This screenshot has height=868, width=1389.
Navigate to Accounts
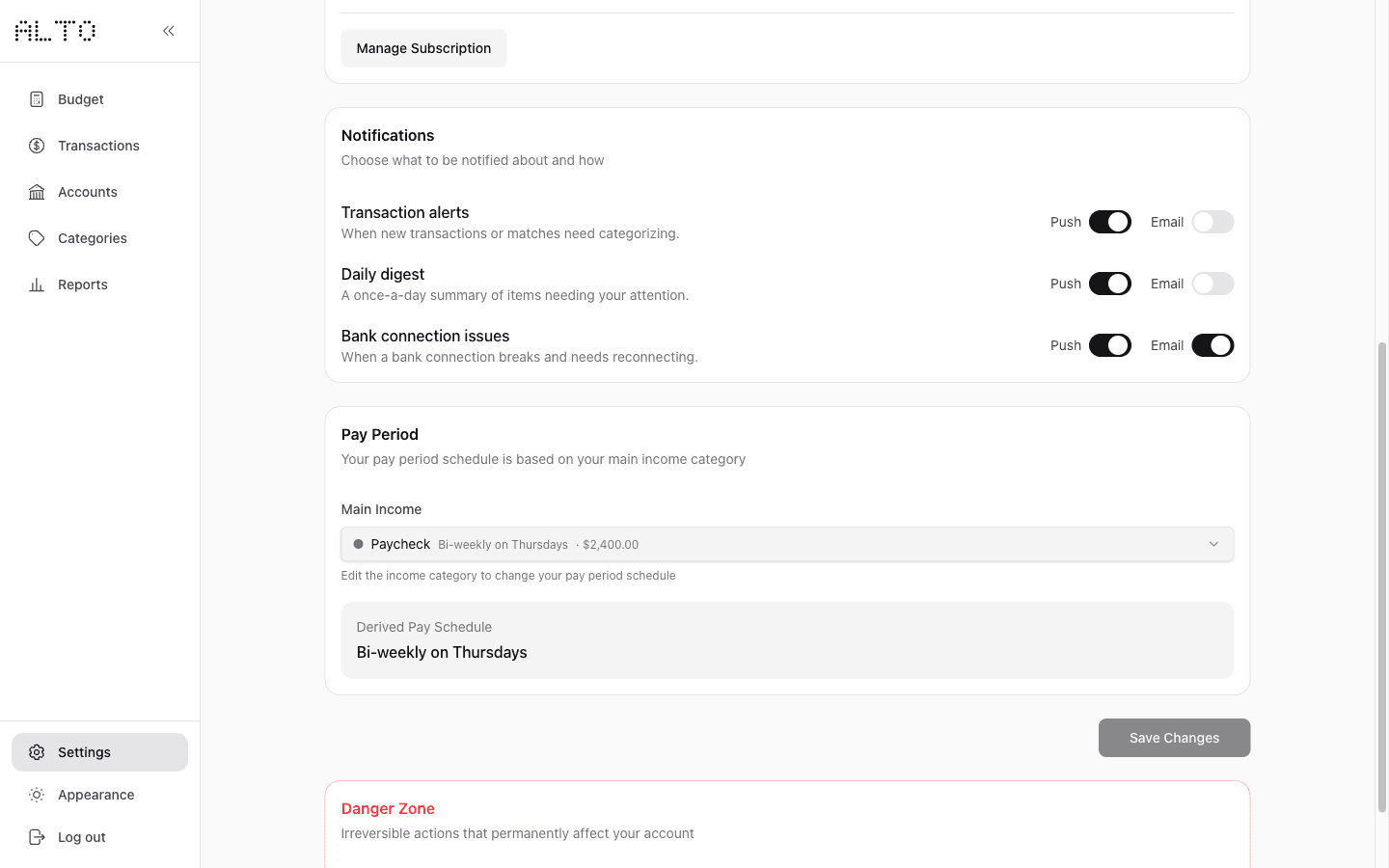pos(99,192)
